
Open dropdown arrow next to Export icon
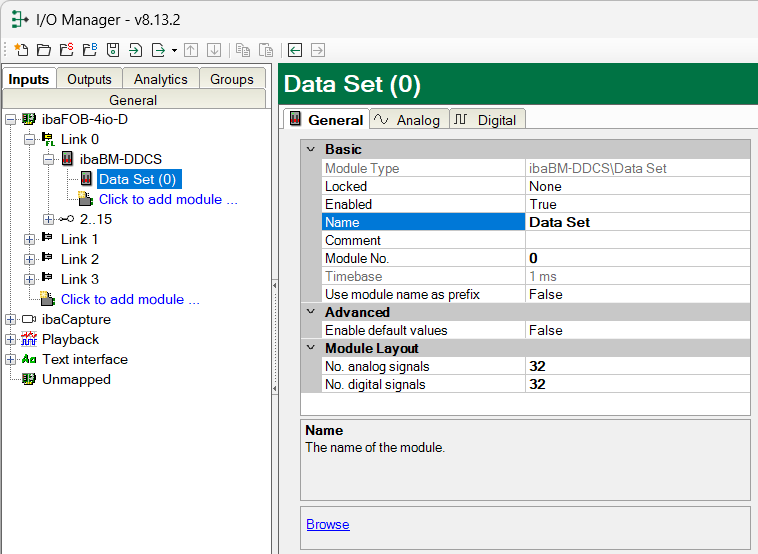click(174, 50)
